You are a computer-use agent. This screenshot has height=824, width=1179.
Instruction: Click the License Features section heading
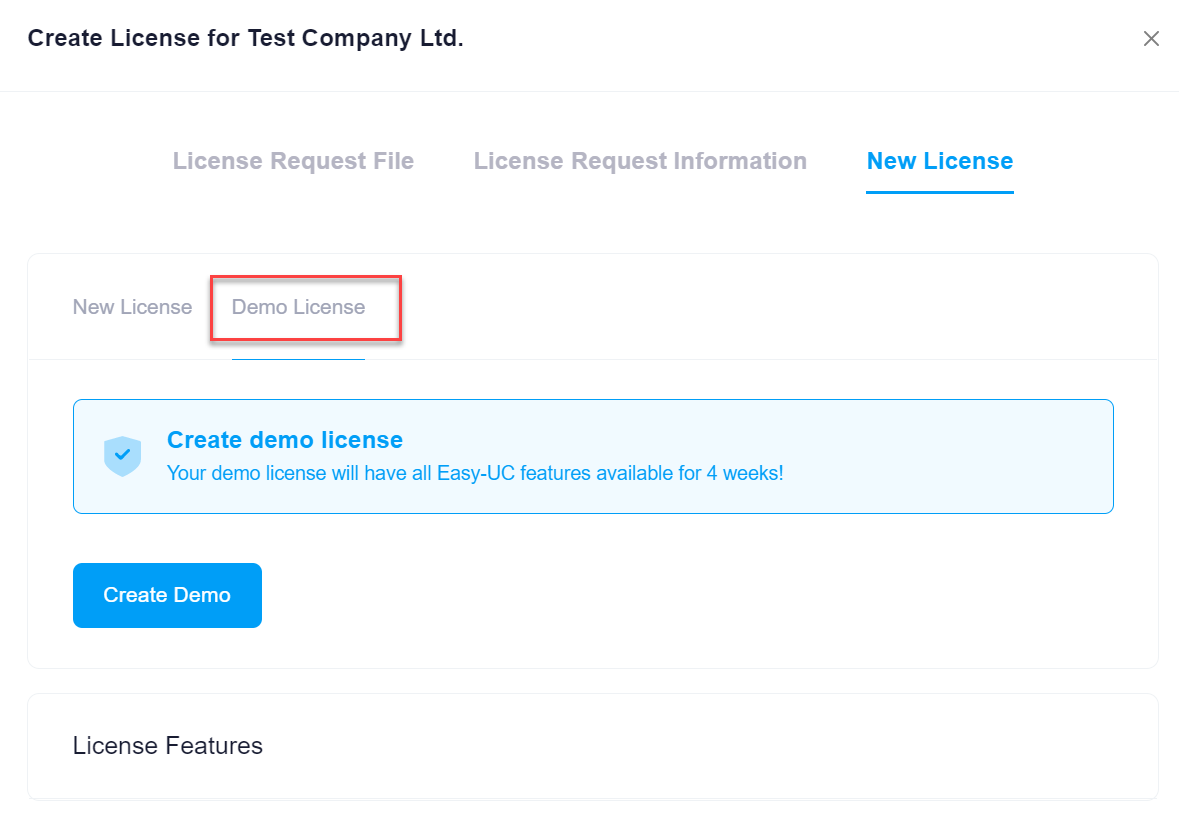tap(168, 746)
